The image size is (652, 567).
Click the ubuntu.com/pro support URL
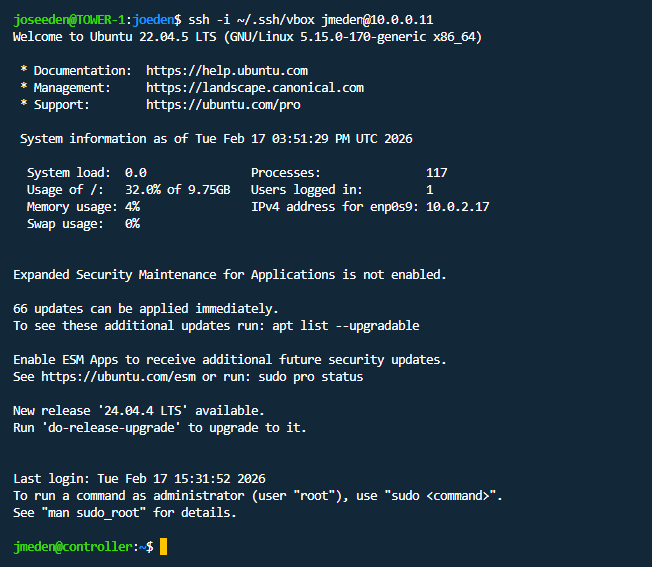coord(223,104)
